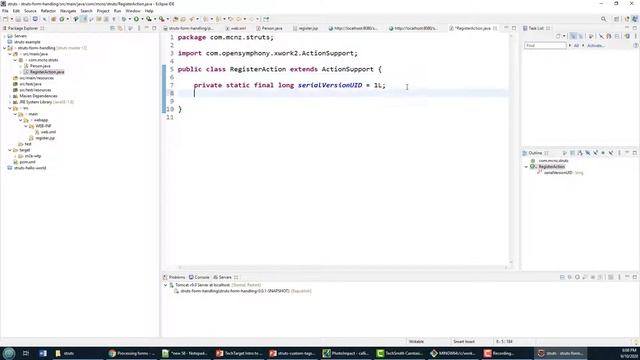Click the Debug bug icon in toolbar
640x360 pixels.
124,19
